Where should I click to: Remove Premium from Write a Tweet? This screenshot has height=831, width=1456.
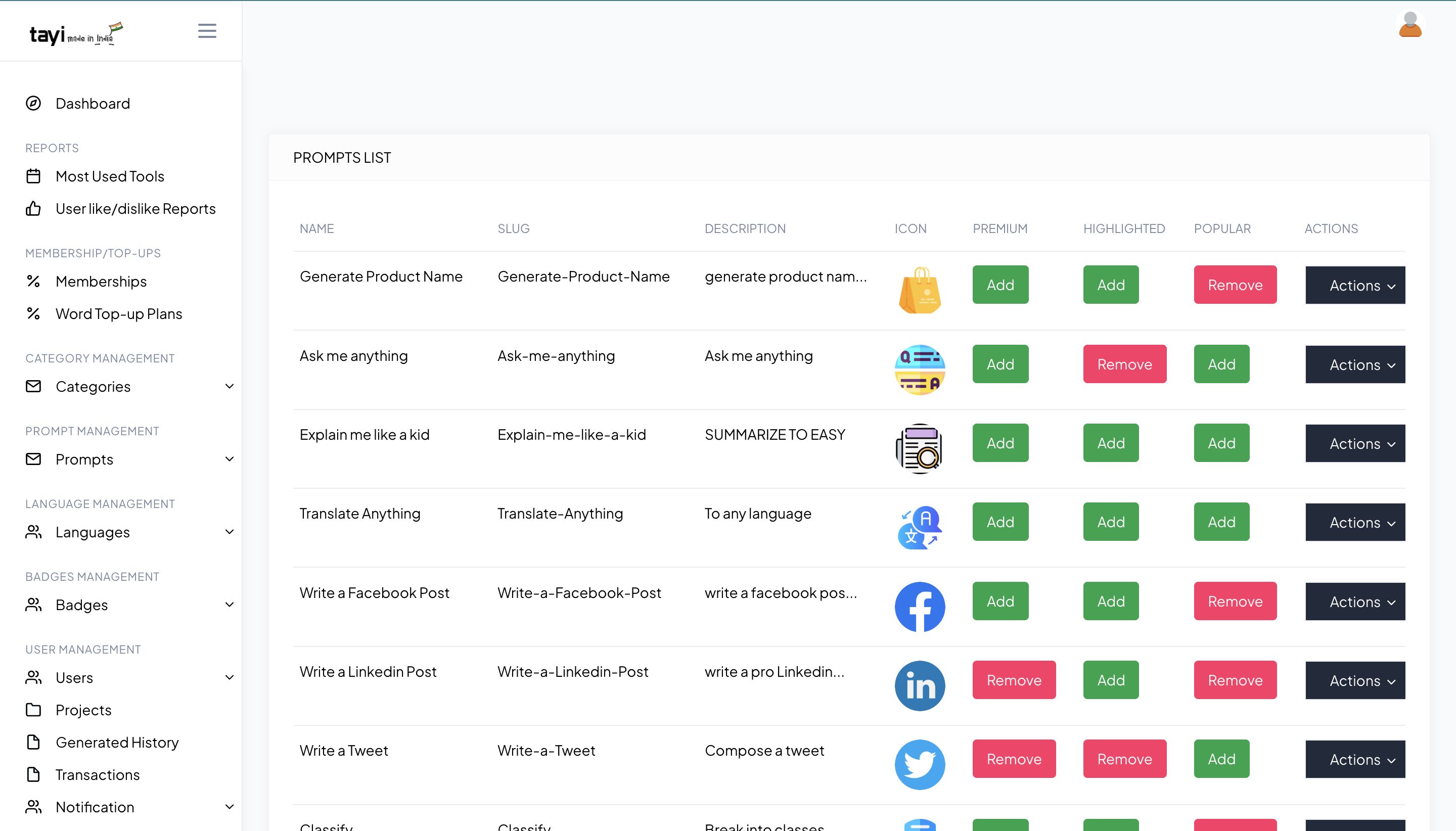pos(1014,759)
